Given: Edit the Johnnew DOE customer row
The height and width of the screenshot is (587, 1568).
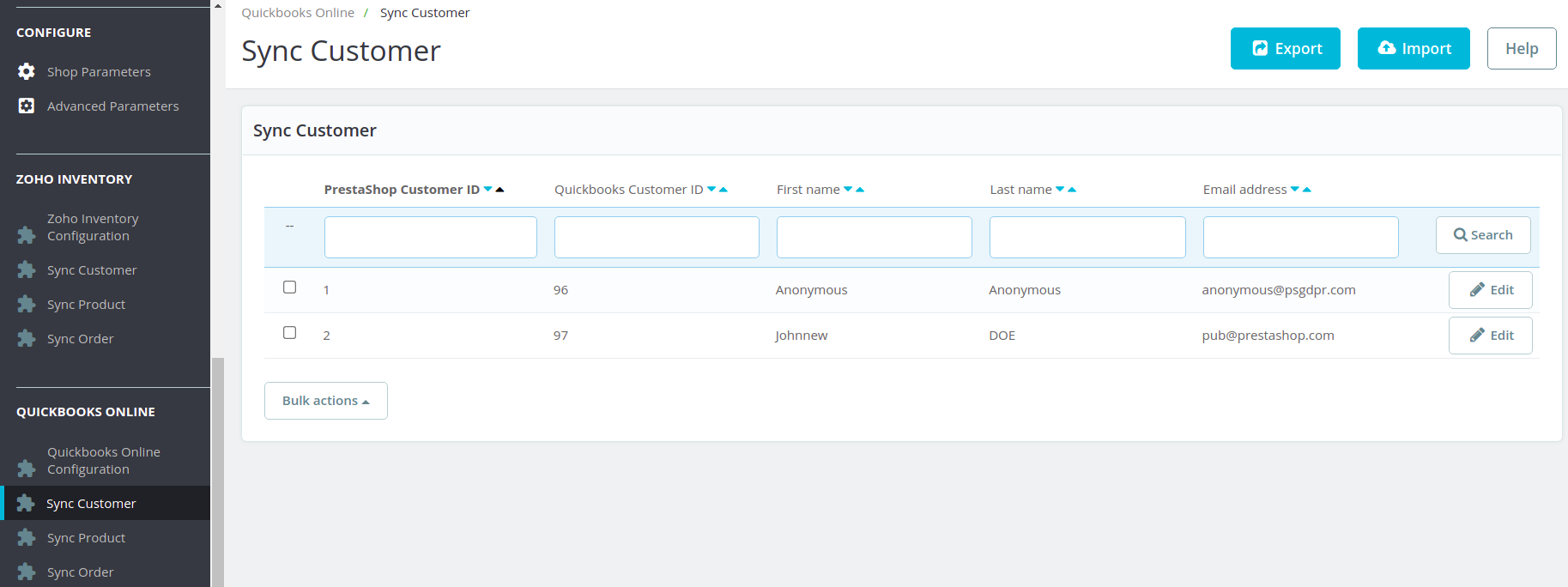Looking at the screenshot, I should click(x=1491, y=336).
